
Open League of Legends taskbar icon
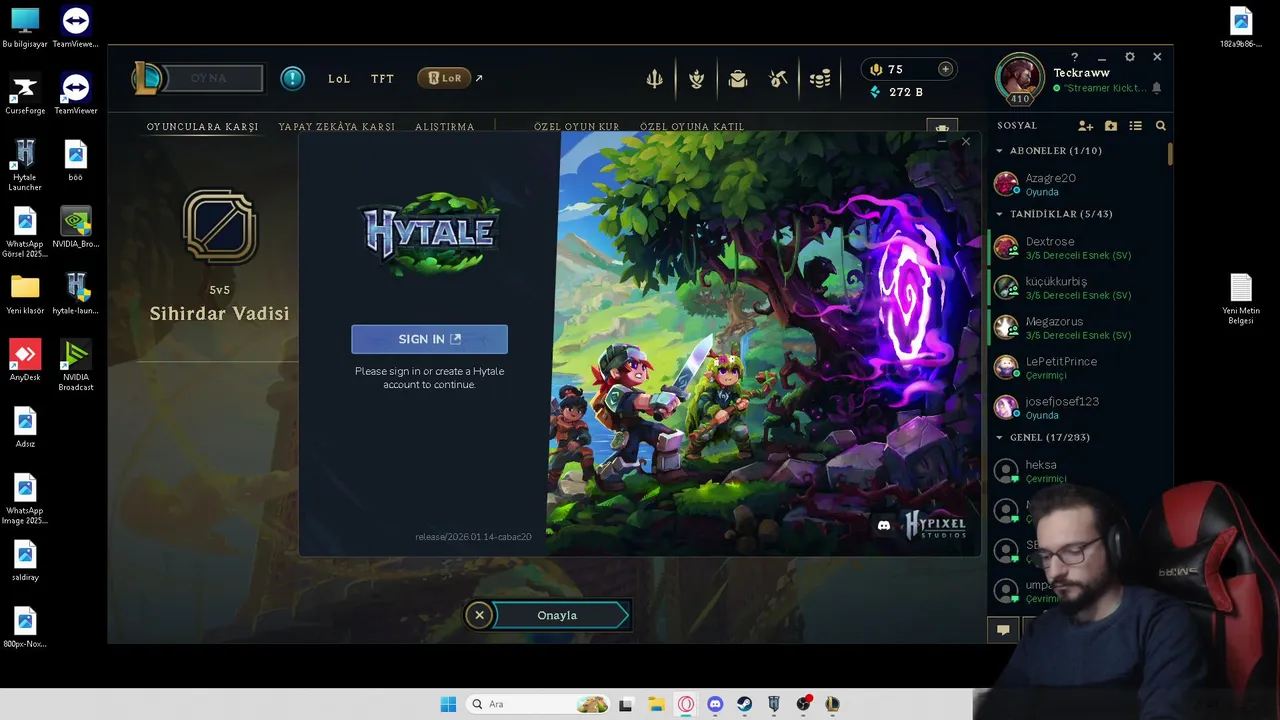click(x=832, y=704)
